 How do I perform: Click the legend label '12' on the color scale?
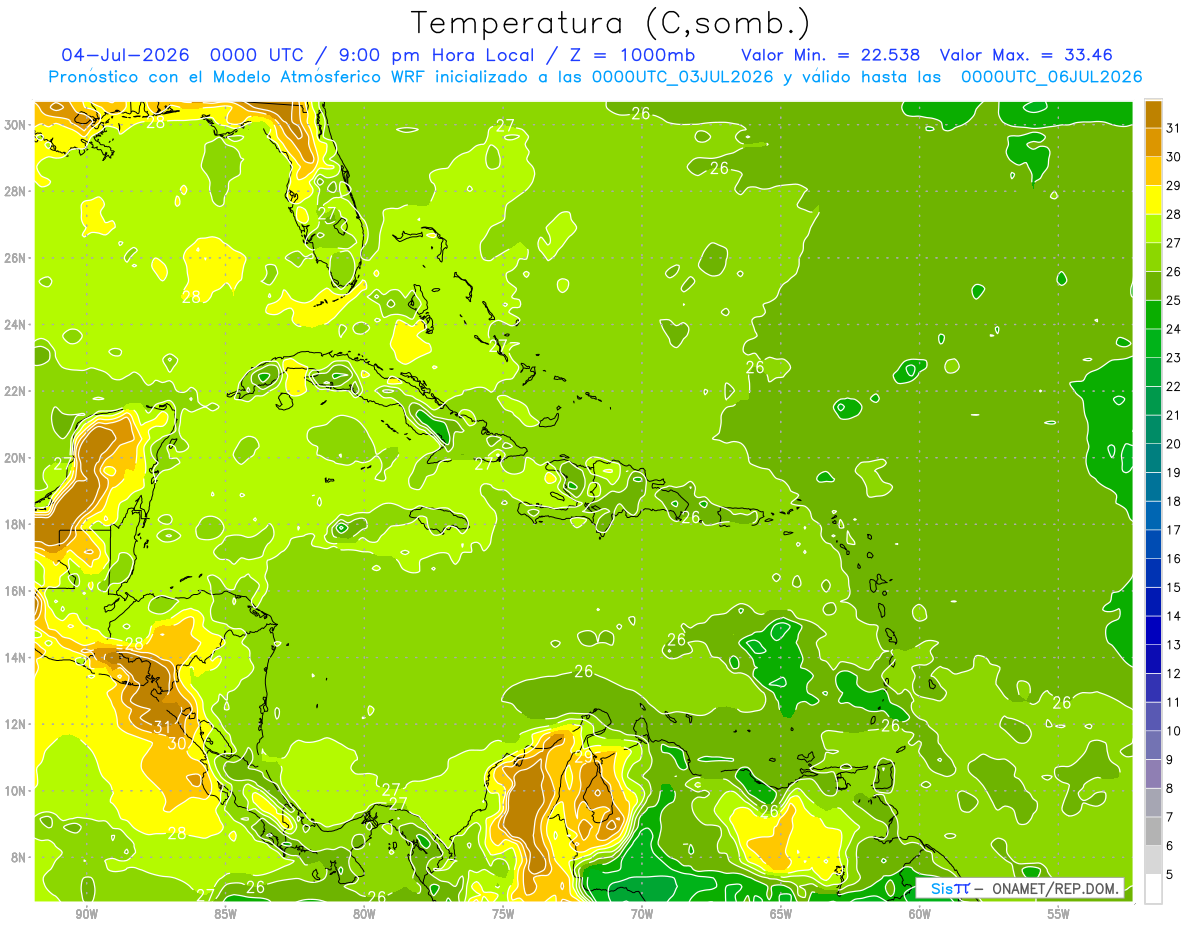point(1174,674)
